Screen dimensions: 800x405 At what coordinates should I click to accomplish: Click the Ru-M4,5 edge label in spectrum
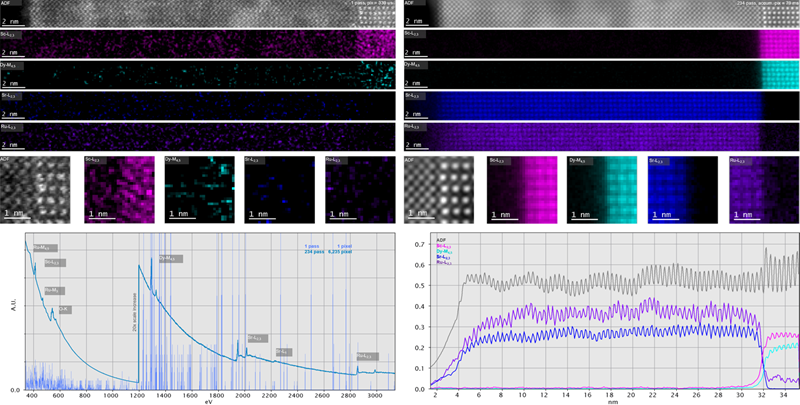click(45, 248)
